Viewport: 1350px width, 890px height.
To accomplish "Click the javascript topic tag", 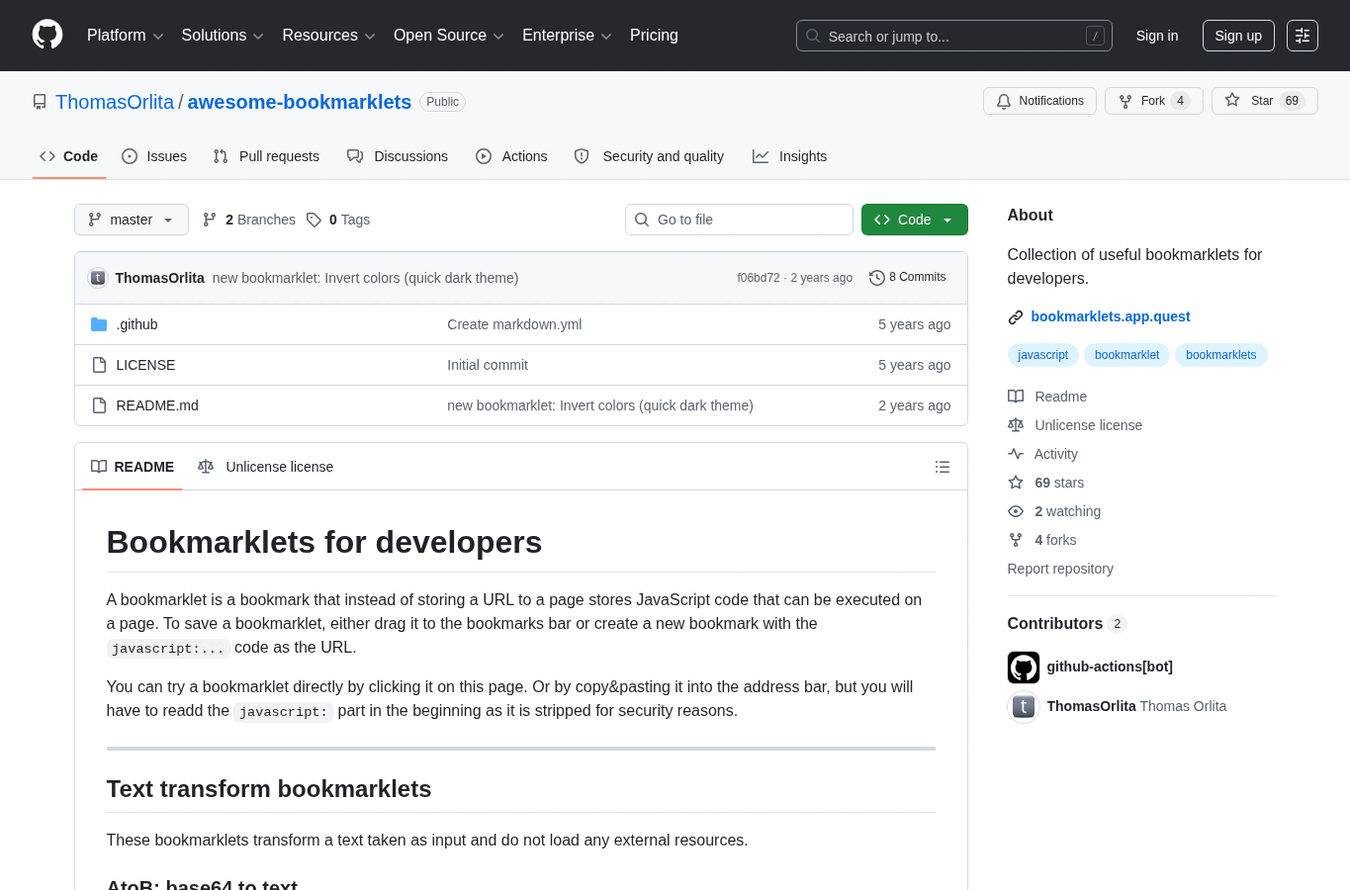I will (1043, 355).
